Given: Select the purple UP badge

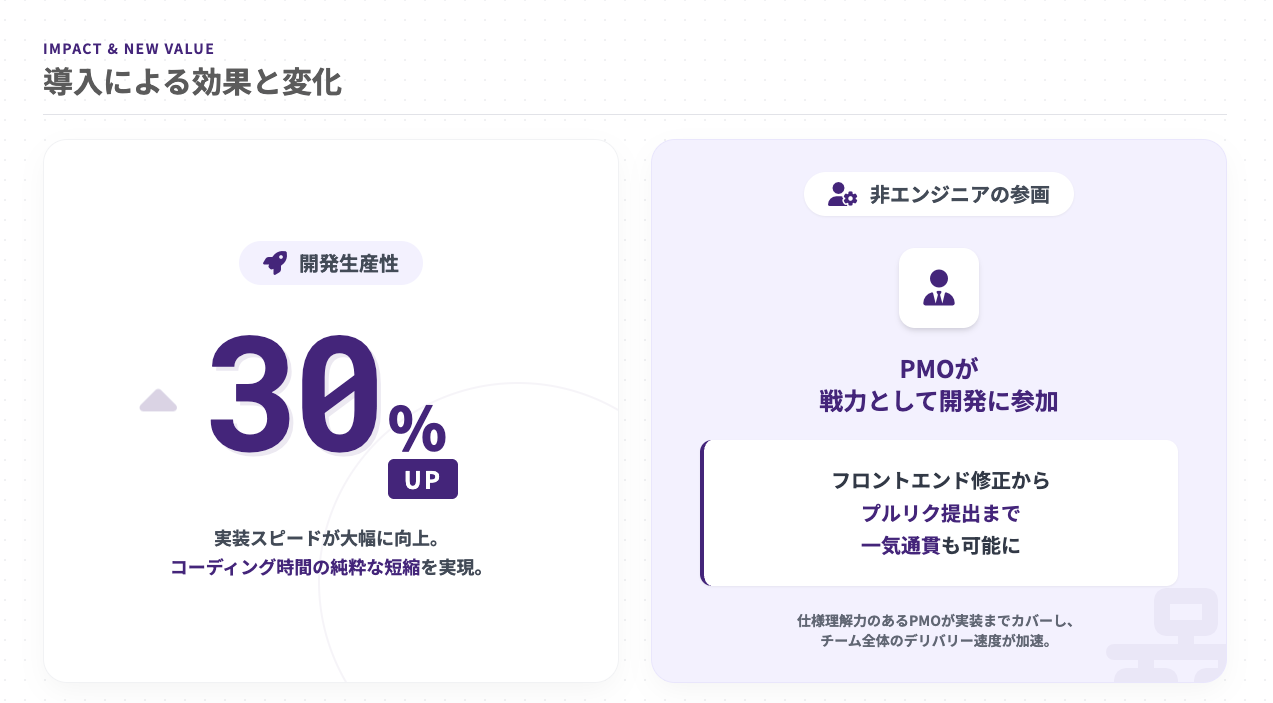Looking at the screenshot, I should coord(422,479).
